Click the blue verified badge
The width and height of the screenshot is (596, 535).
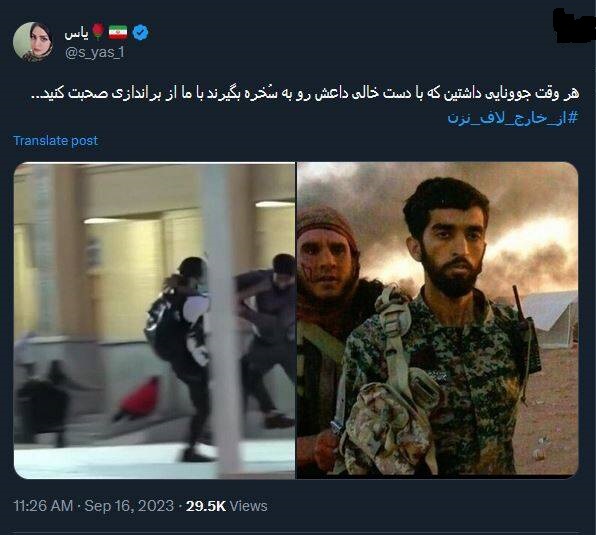[x=140, y=32]
